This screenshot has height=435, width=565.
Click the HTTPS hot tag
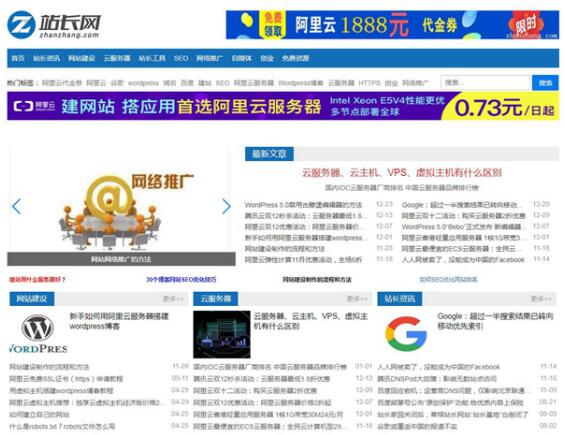[x=369, y=83]
